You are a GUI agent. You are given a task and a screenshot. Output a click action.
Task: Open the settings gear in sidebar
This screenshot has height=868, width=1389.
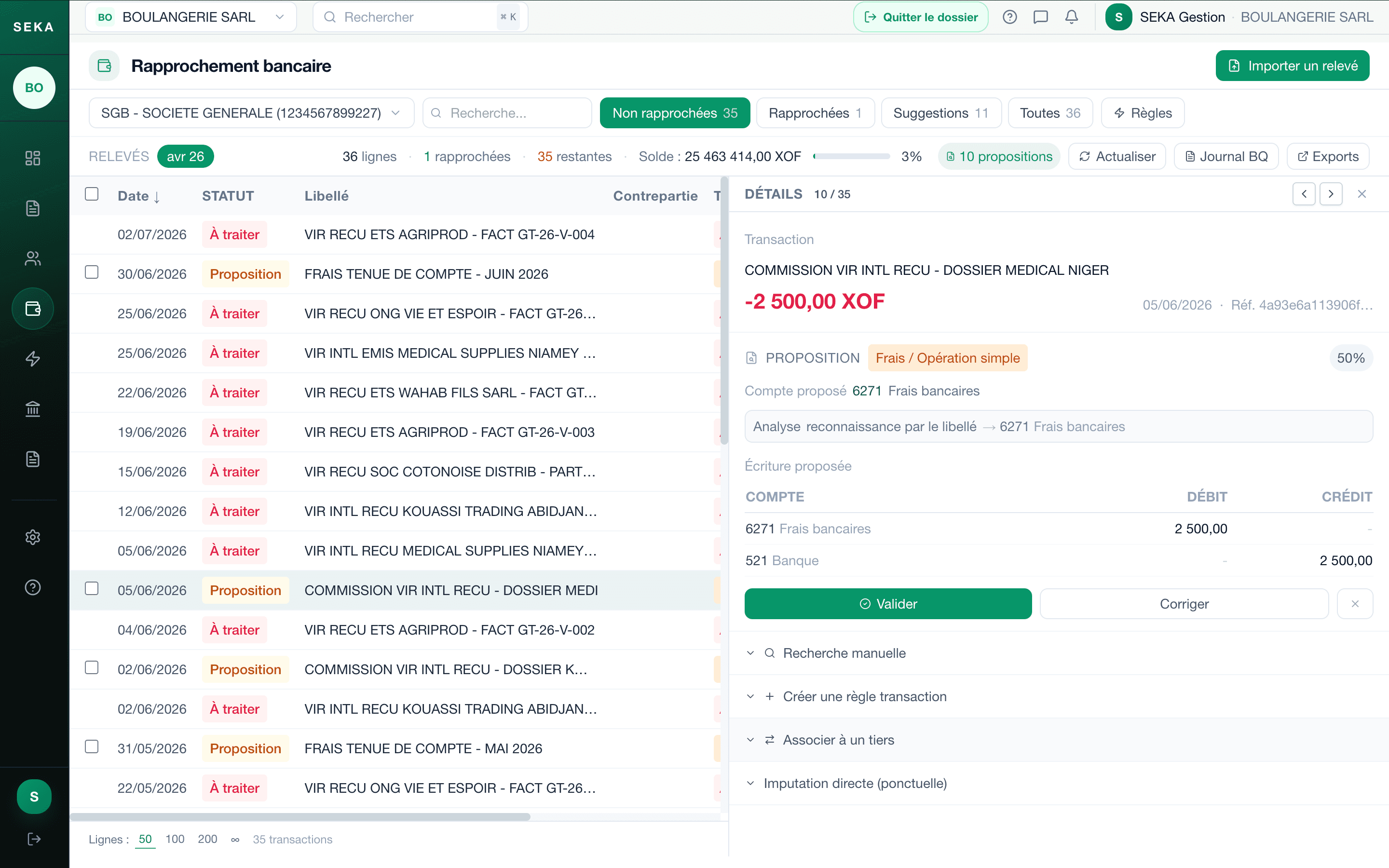click(x=33, y=537)
